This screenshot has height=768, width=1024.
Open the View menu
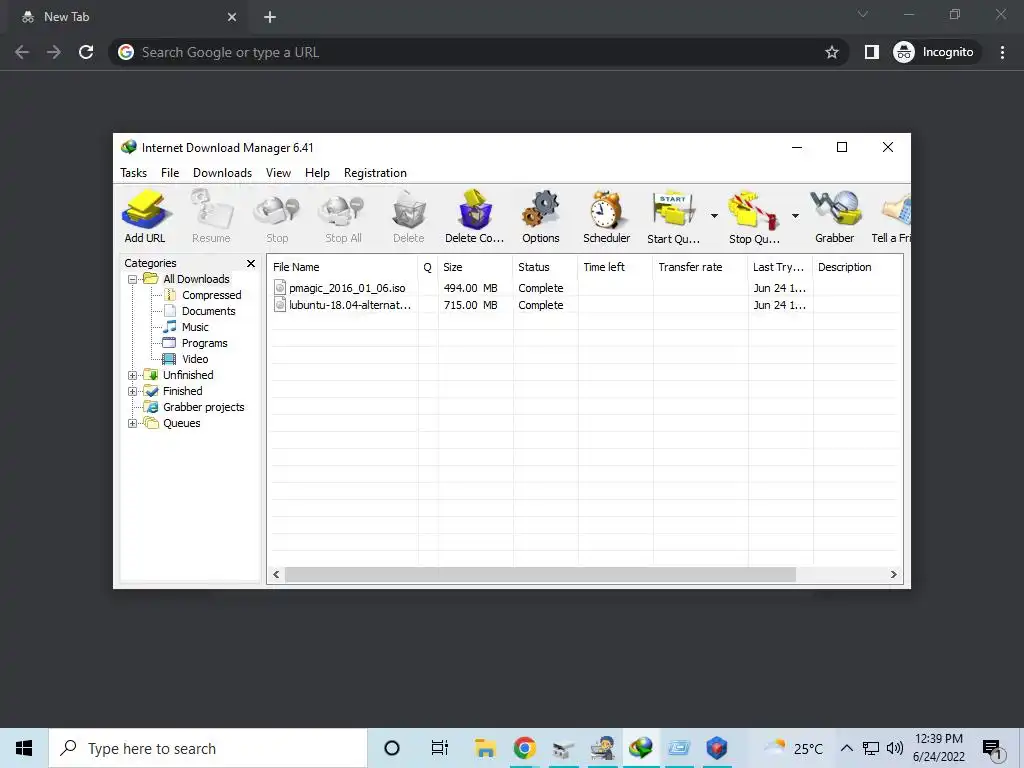[278, 173]
